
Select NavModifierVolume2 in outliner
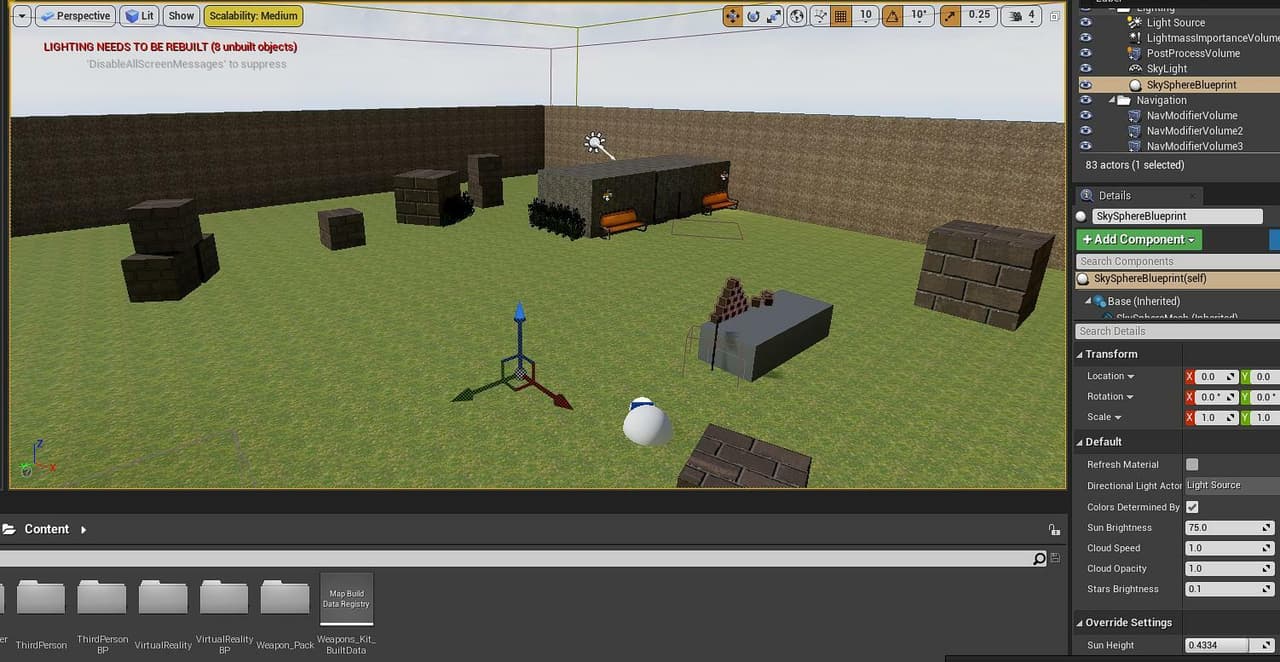[1194, 131]
